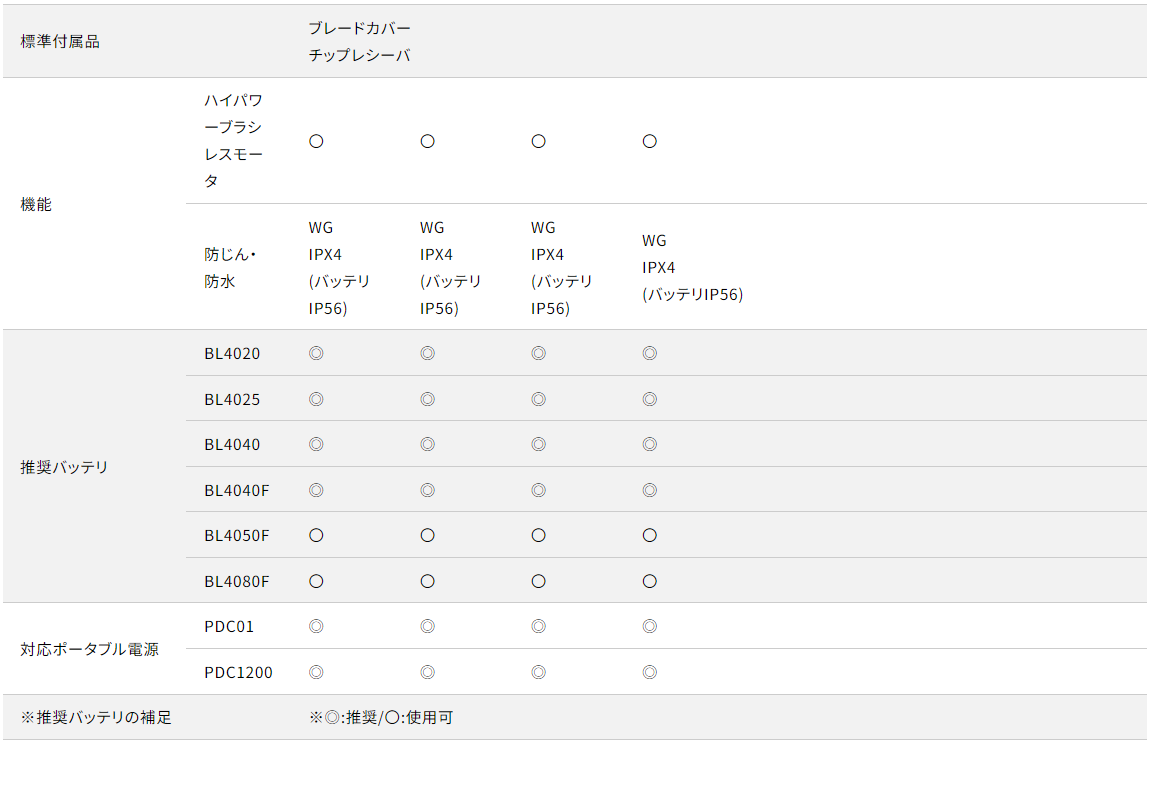This screenshot has height=802, width=1149.
Task: Select the BL4020 battery row label
Action: [232, 353]
